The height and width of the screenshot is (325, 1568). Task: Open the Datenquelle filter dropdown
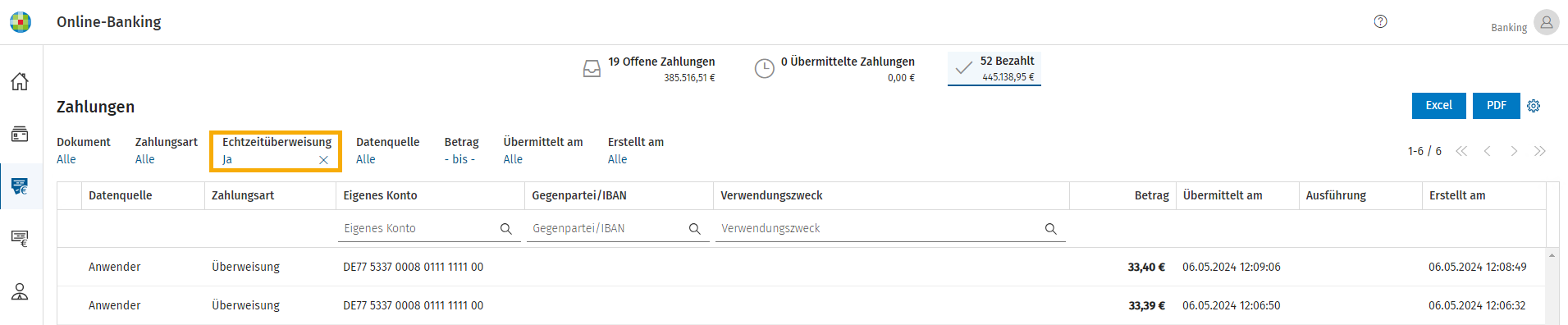coord(388,151)
